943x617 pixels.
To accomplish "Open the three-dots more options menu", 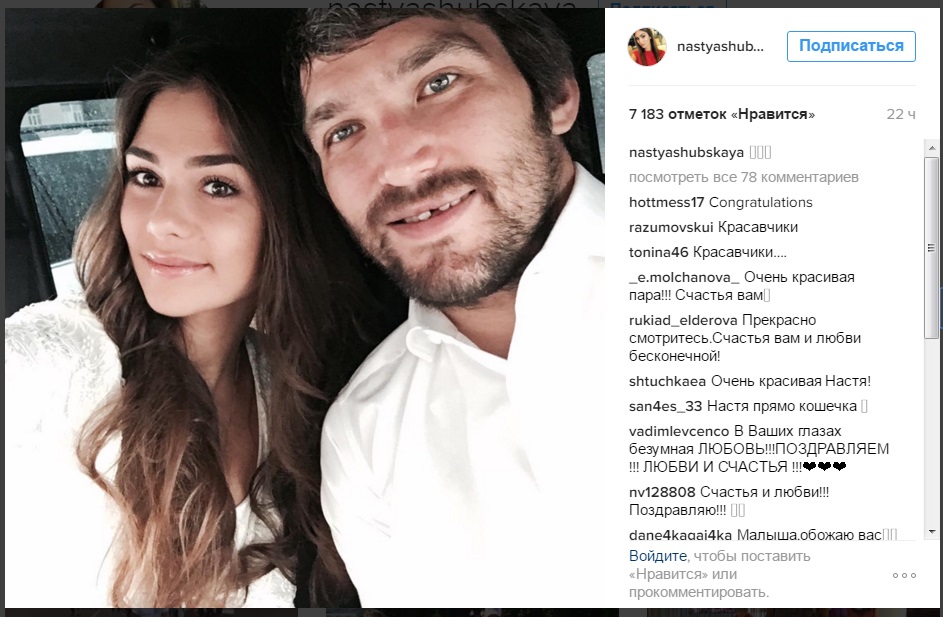I will 904,576.
